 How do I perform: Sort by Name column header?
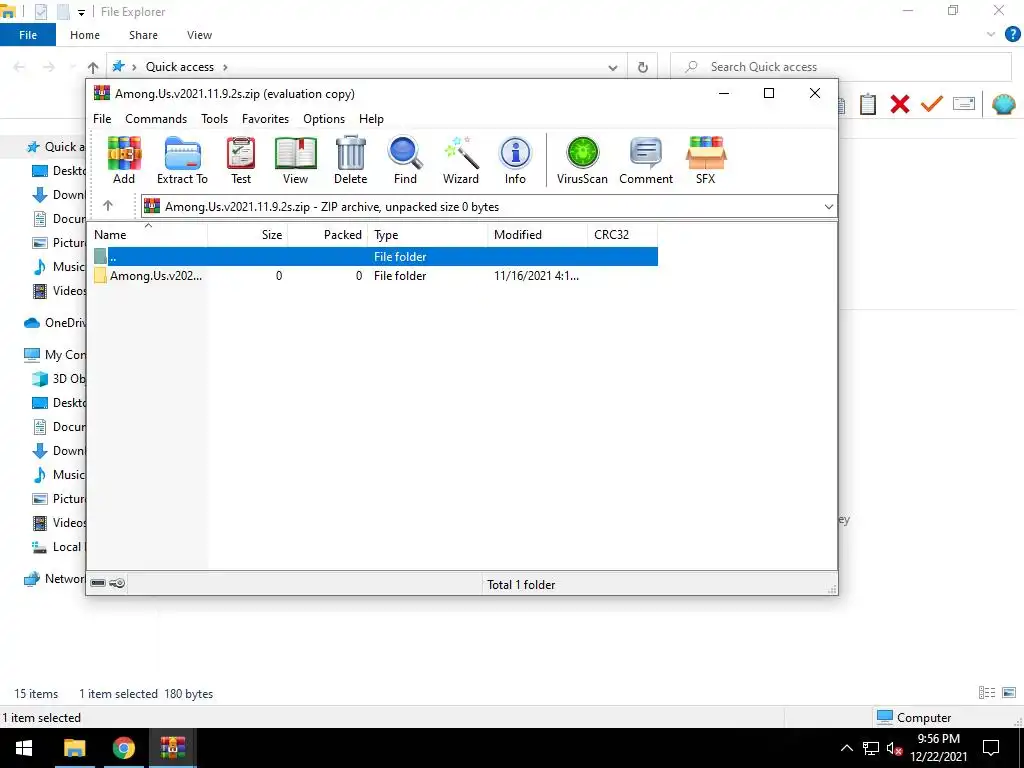click(148, 234)
